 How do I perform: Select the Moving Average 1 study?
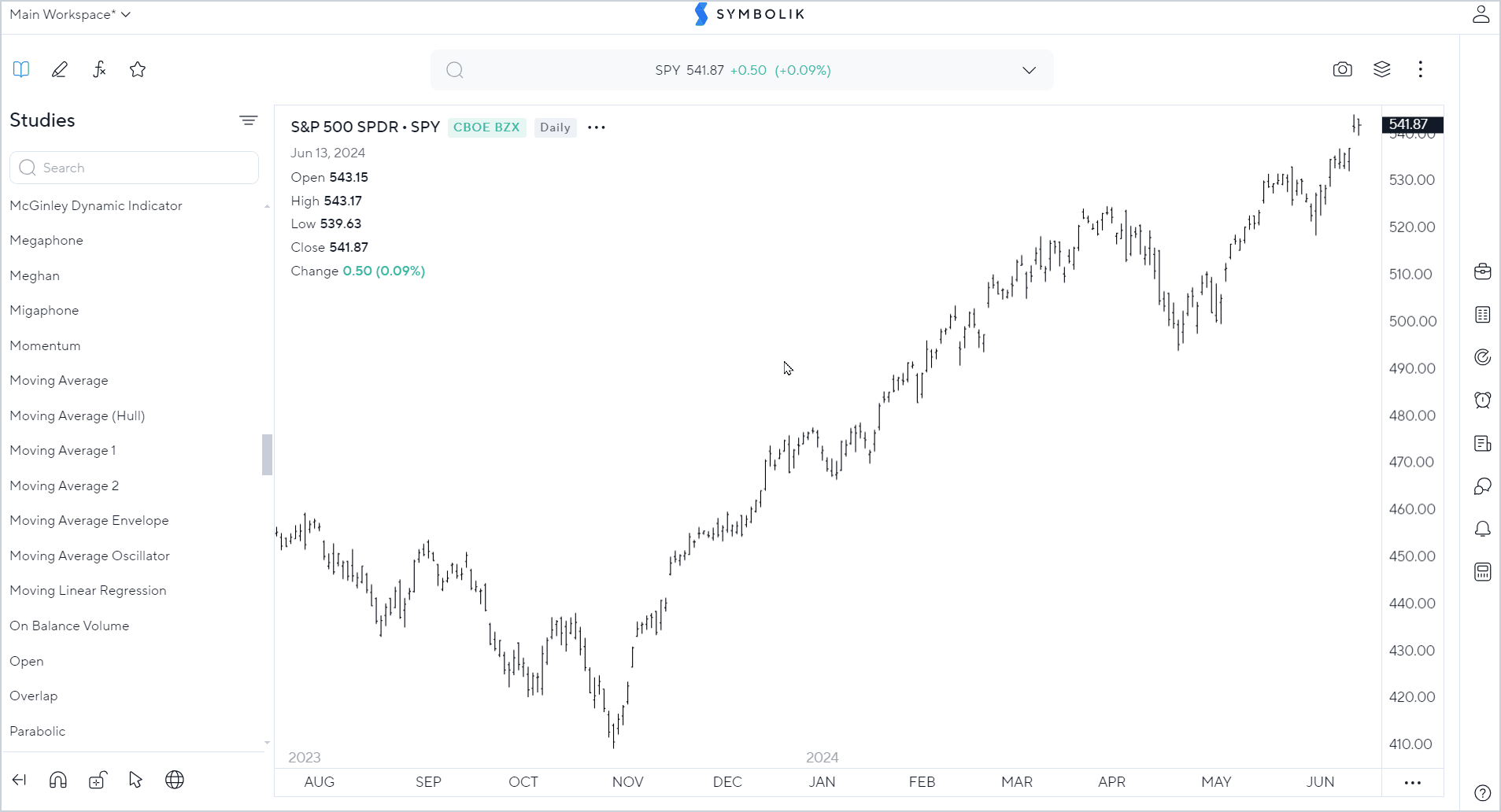point(63,451)
